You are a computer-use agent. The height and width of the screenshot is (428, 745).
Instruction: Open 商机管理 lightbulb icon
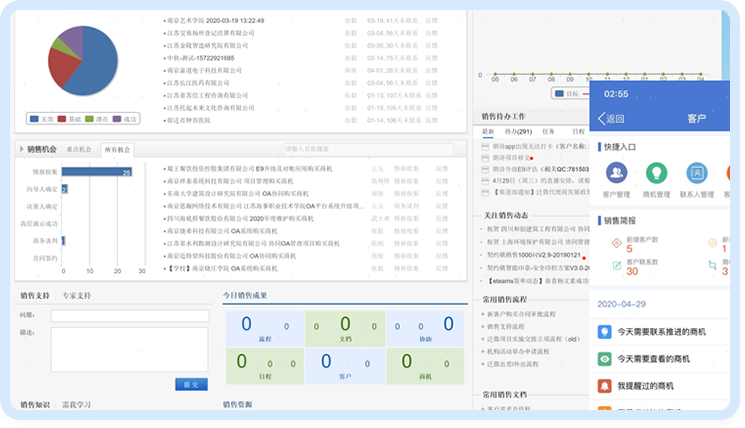pyautogui.click(x=657, y=172)
